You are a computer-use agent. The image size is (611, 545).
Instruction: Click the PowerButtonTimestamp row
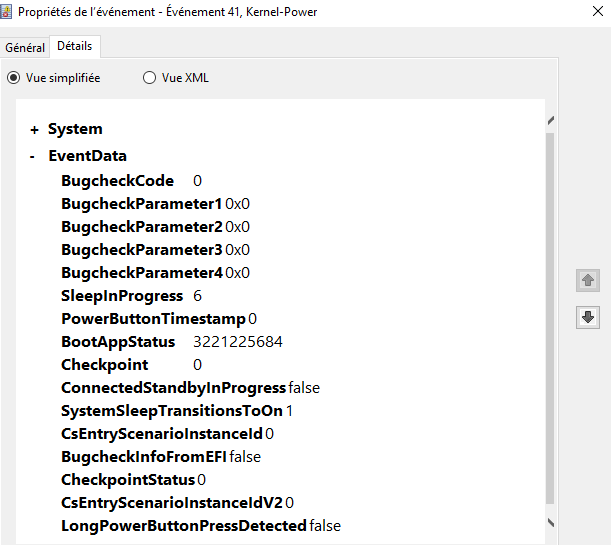point(159,319)
